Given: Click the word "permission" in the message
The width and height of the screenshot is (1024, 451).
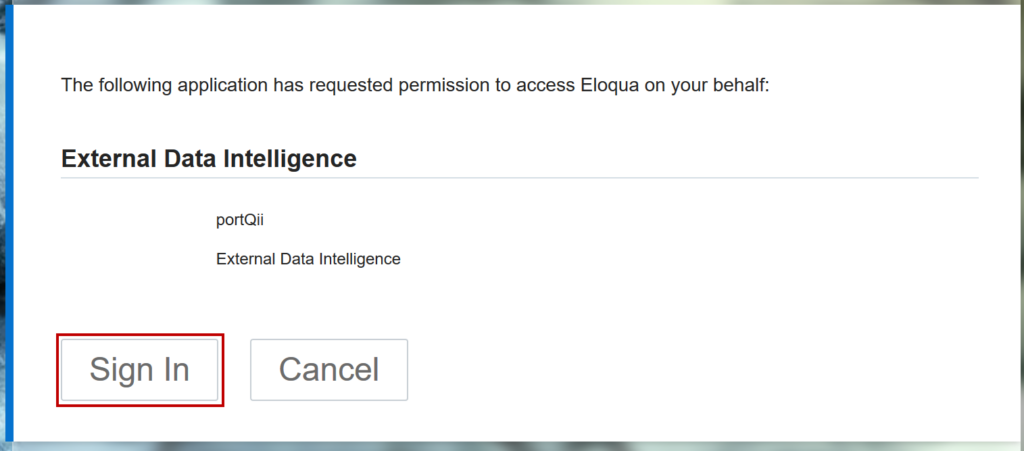Looking at the screenshot, I should (x=444, y=85).
